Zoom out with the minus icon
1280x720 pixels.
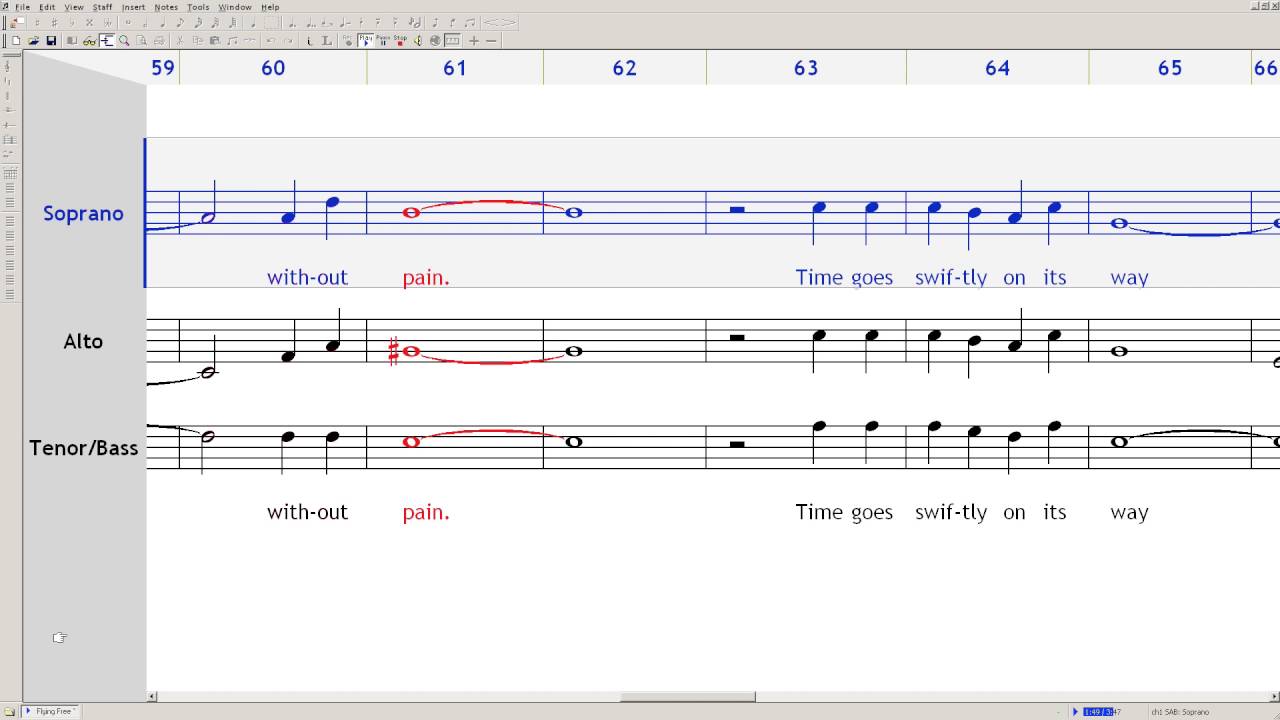pos(491,41)
